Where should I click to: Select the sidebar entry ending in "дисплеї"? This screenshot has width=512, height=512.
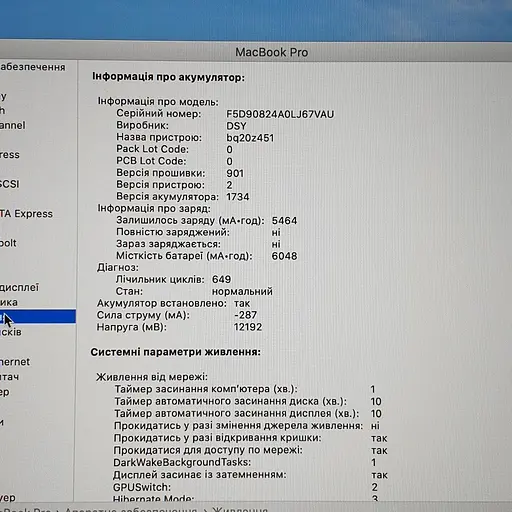coord(19,287)
